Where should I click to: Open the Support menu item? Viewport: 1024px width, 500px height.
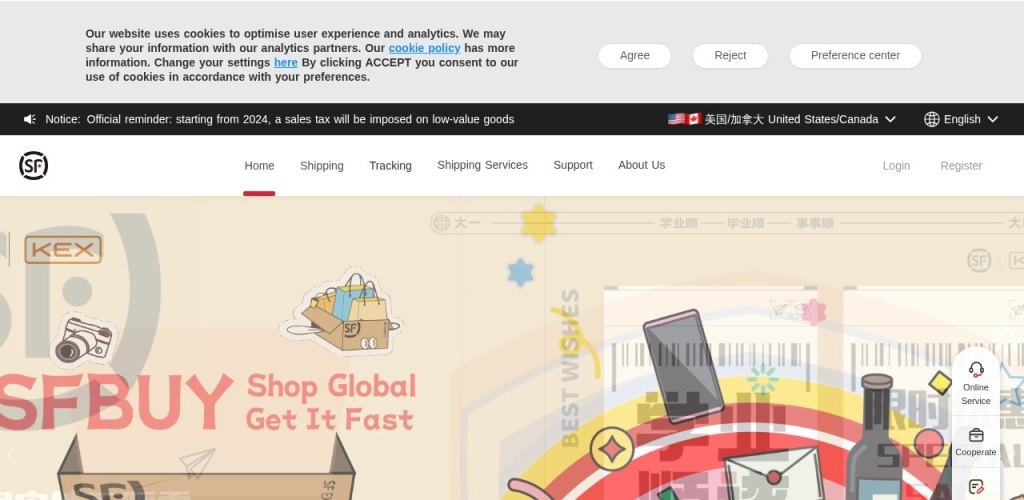573,165
